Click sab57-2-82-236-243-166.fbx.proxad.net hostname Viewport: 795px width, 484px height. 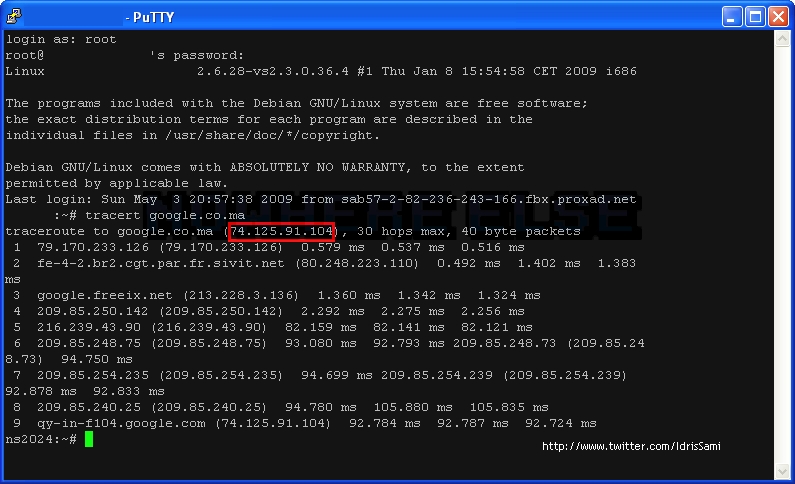pos(488,199)
